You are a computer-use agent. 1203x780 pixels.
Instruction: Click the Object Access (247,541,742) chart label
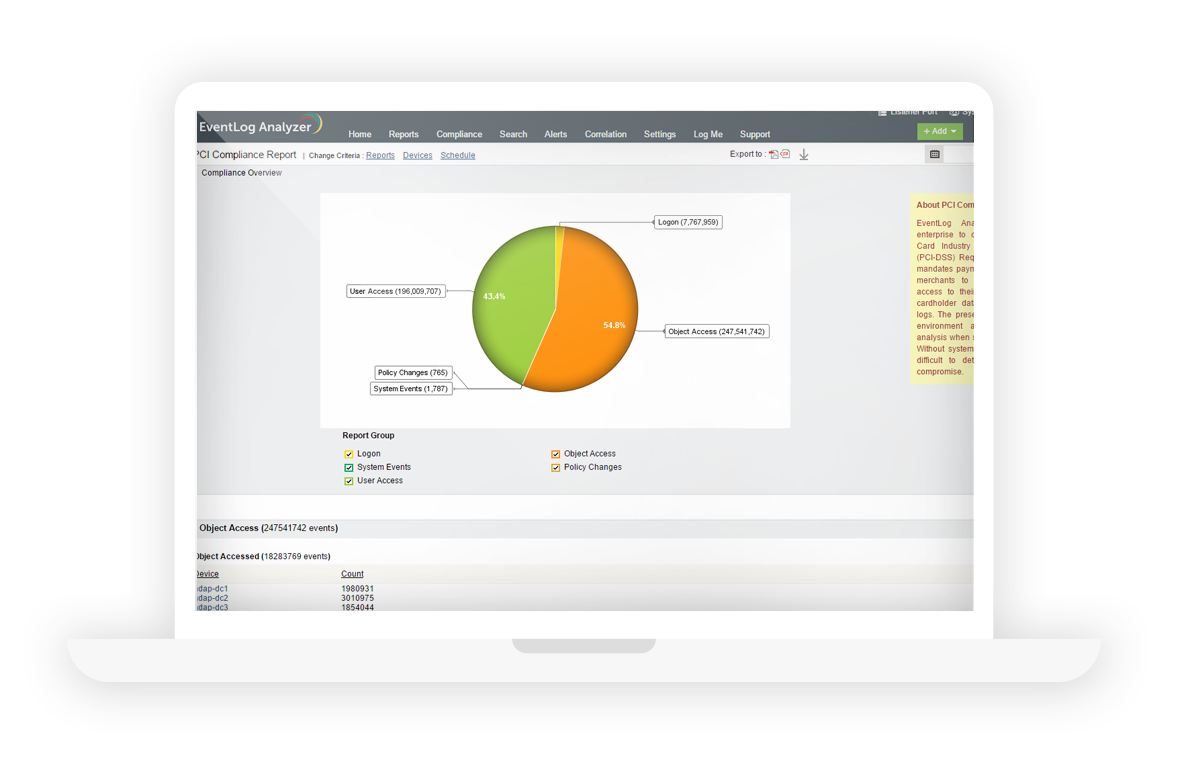(717, 331)
